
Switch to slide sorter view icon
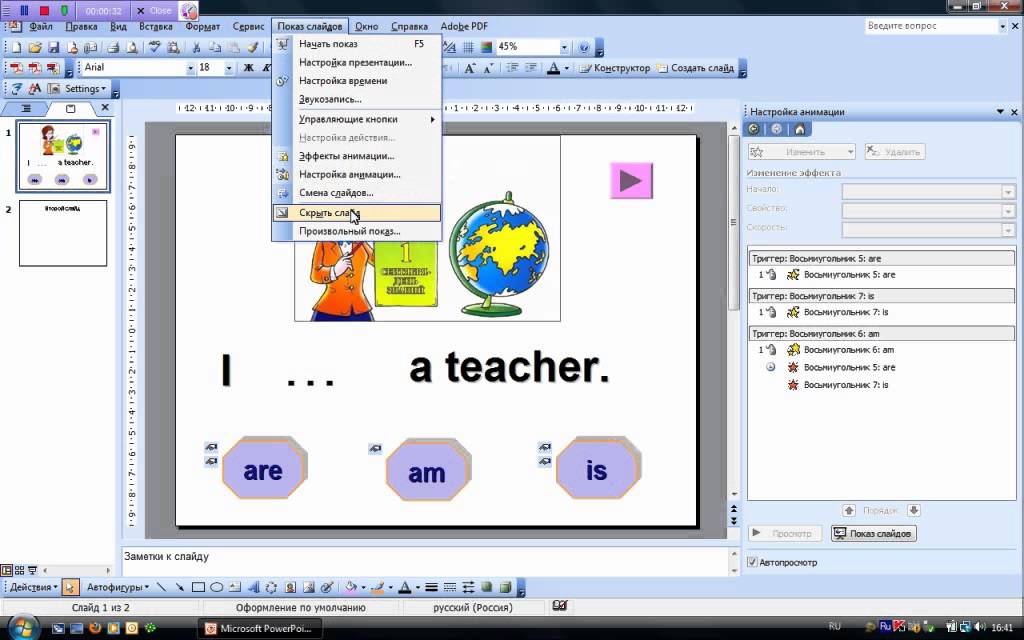[20, 570]
